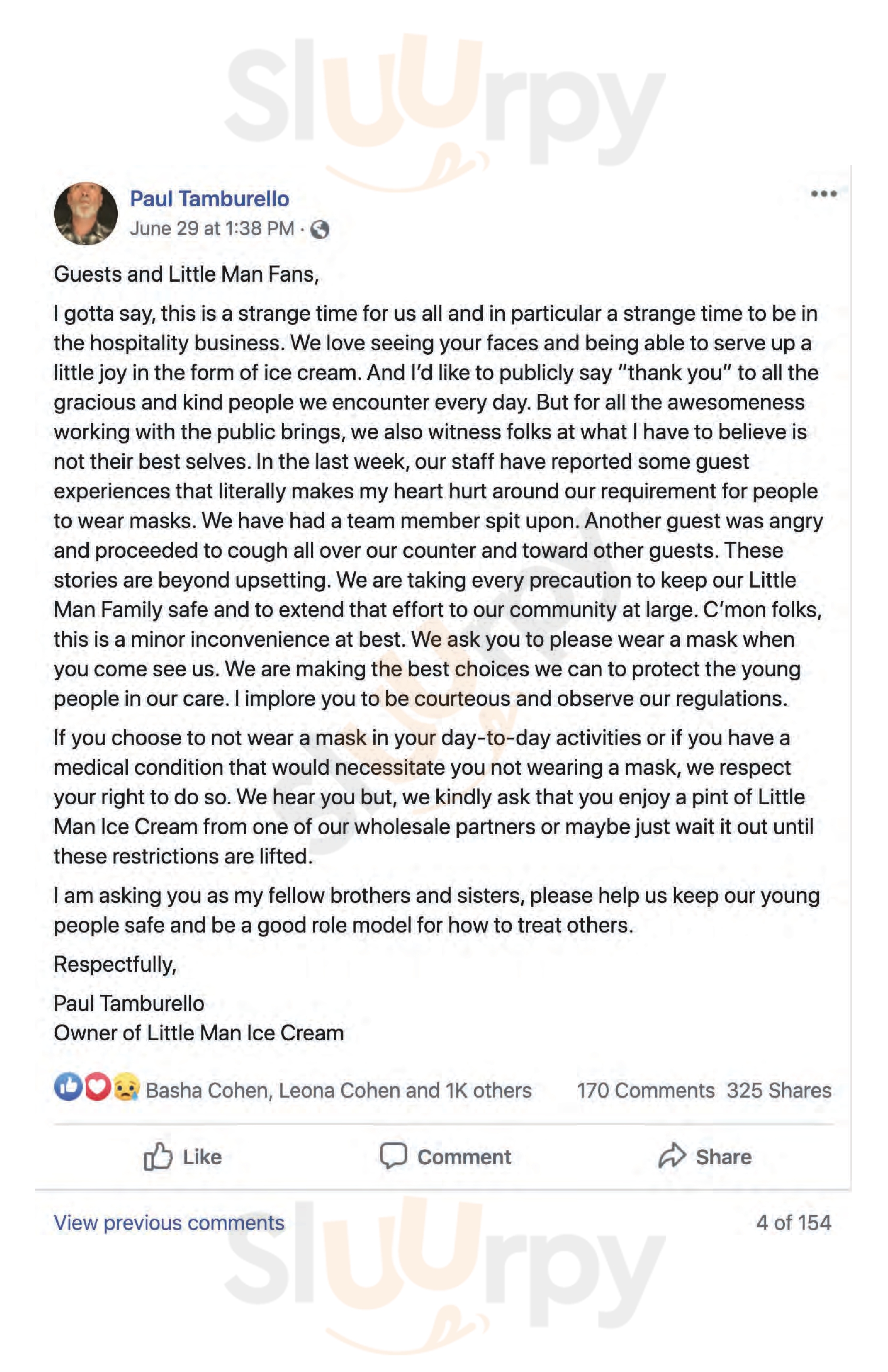888x1372 pixels.
Task: Click the red heart reaction icon
Action: 97,1088
